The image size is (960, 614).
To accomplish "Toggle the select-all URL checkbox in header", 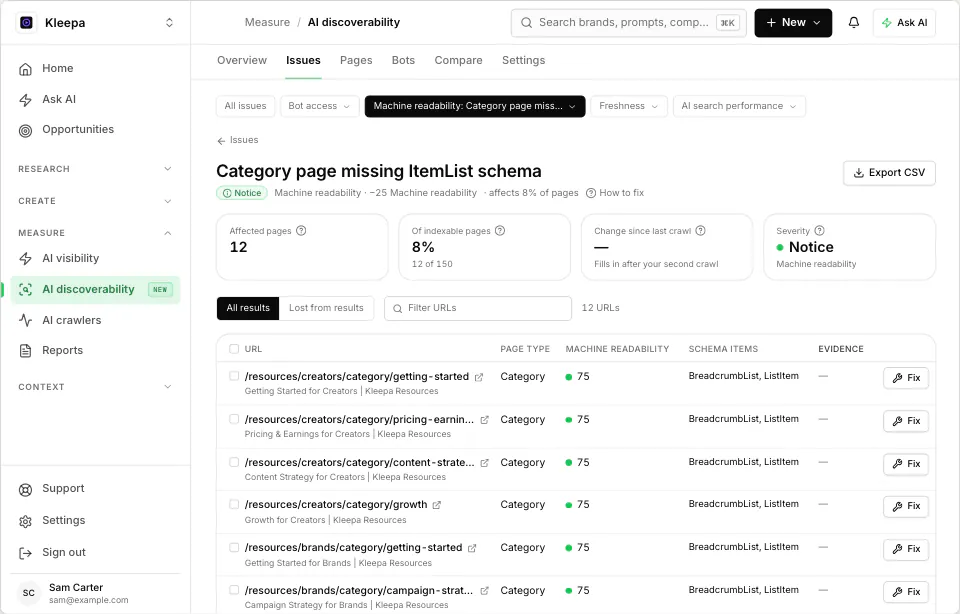I will 234,349.
